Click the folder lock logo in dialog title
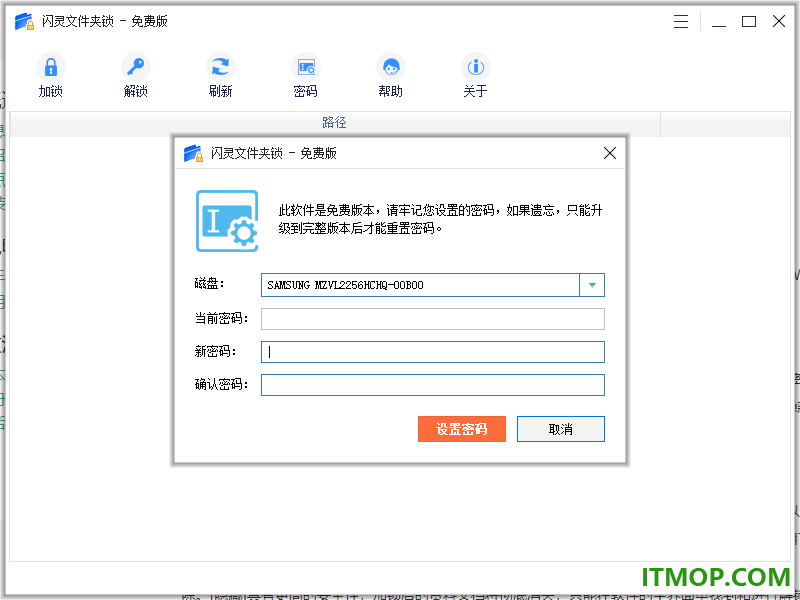This screenshot has width=800, height=600. (193, 153)
